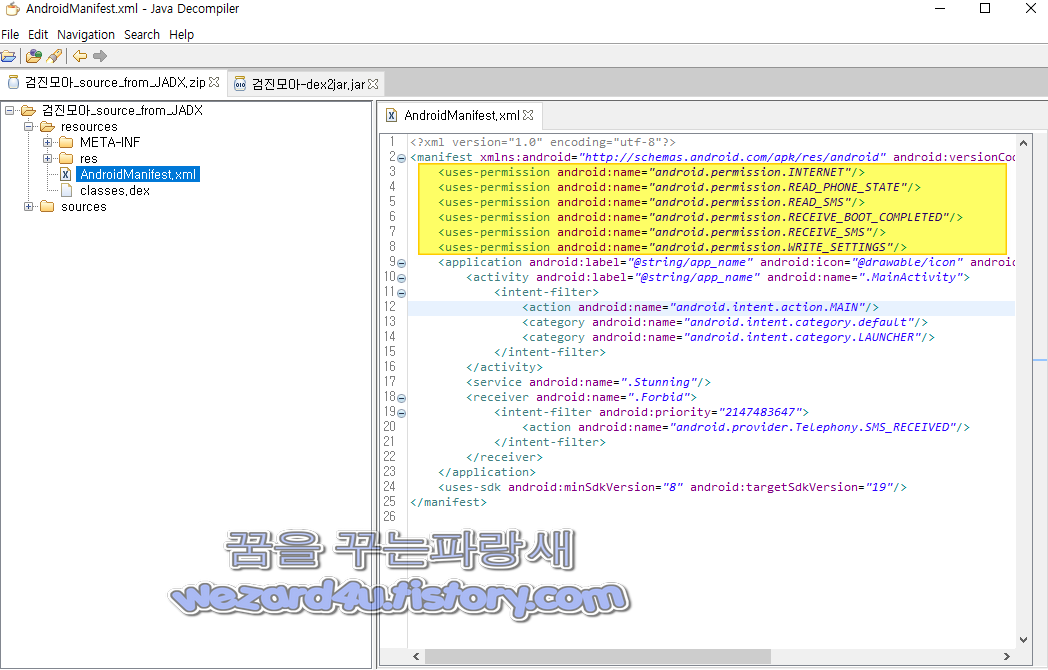Switch to the 검진모아-dex2jar.jar tab
The image size is (1048, 670).
coord(300,84)
